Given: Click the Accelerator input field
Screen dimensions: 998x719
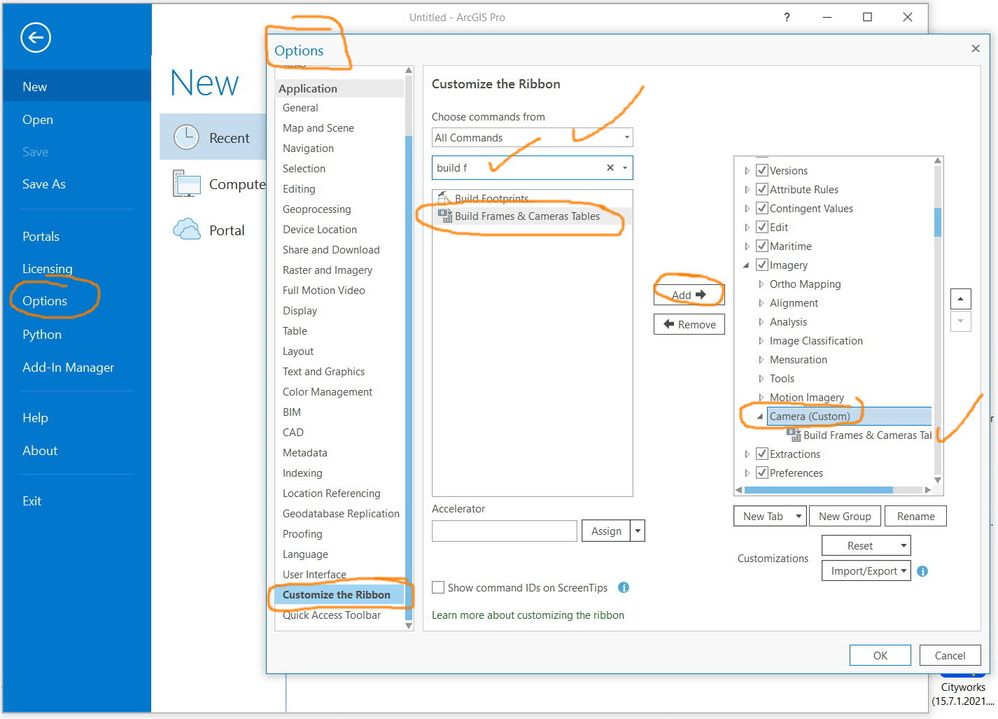Looking at the screenshot, I should click(504, 531).
